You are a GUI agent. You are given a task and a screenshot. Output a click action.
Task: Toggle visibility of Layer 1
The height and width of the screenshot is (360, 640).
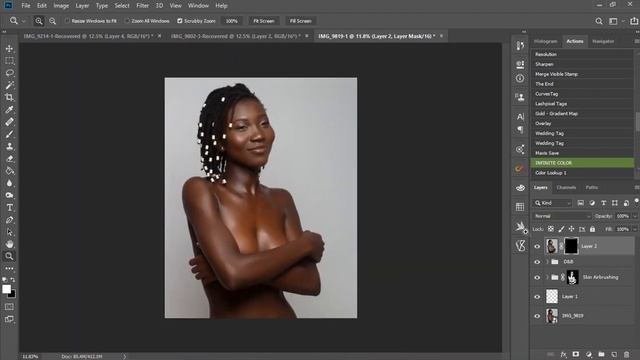(x=537, y=297)
